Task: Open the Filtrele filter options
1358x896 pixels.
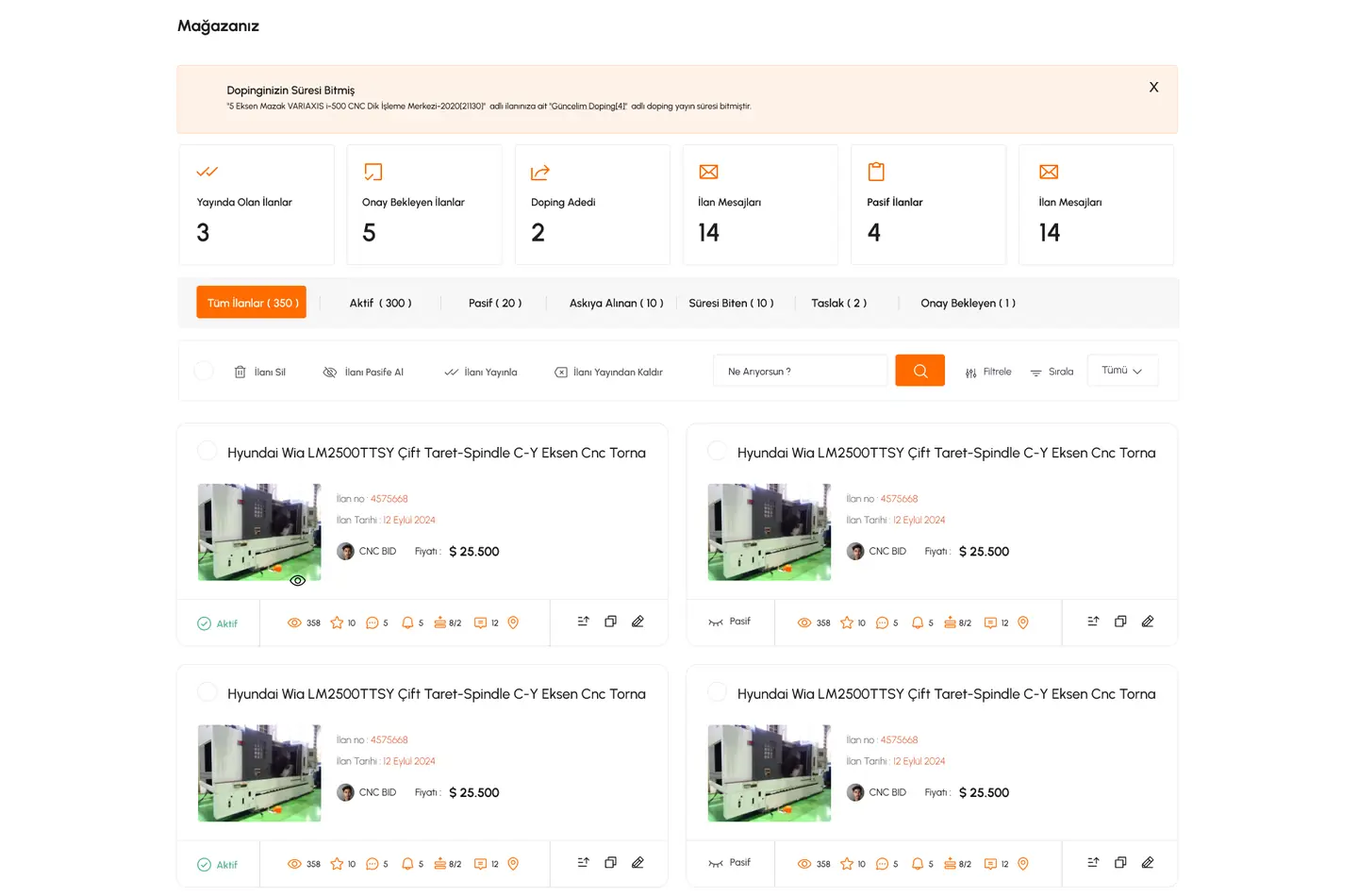Action: pos(988,372)
